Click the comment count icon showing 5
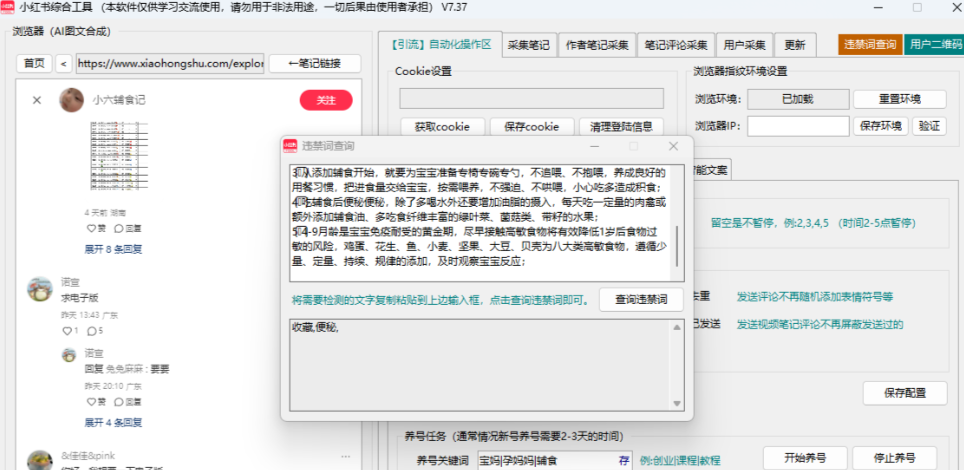This screenshot has height=470, width=964. (x=92, y=331)
